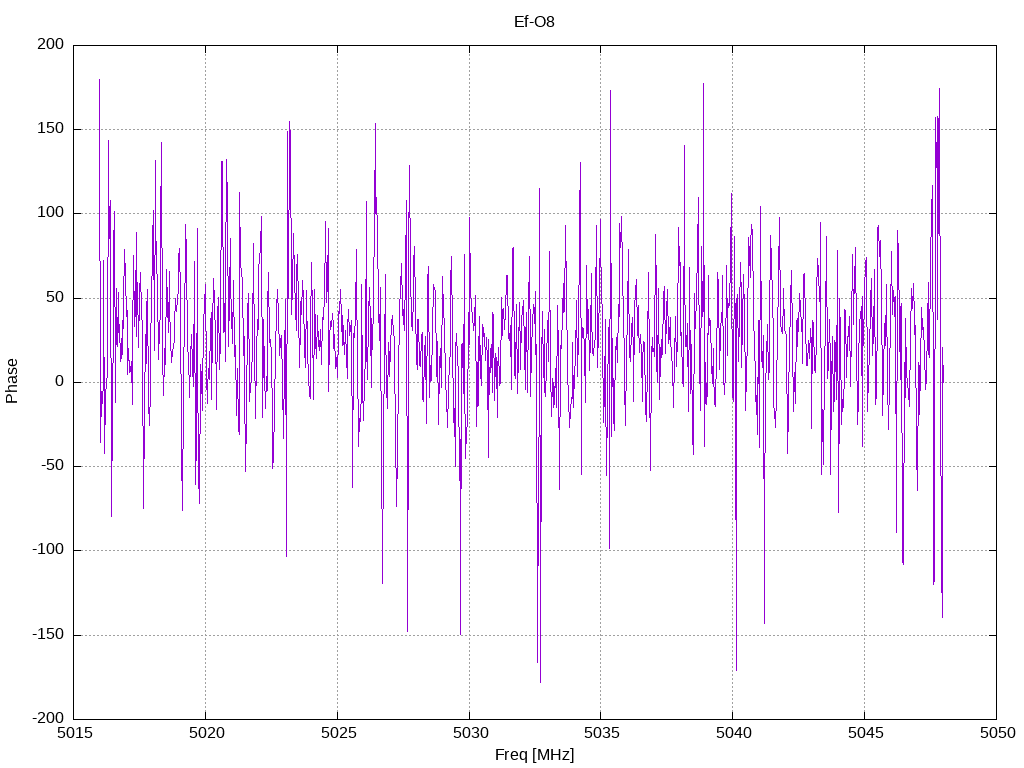Viewport: 1024px width, 768px height.
Task: Click x-axis tick label 5050
Action: click(x=997, y=733)
